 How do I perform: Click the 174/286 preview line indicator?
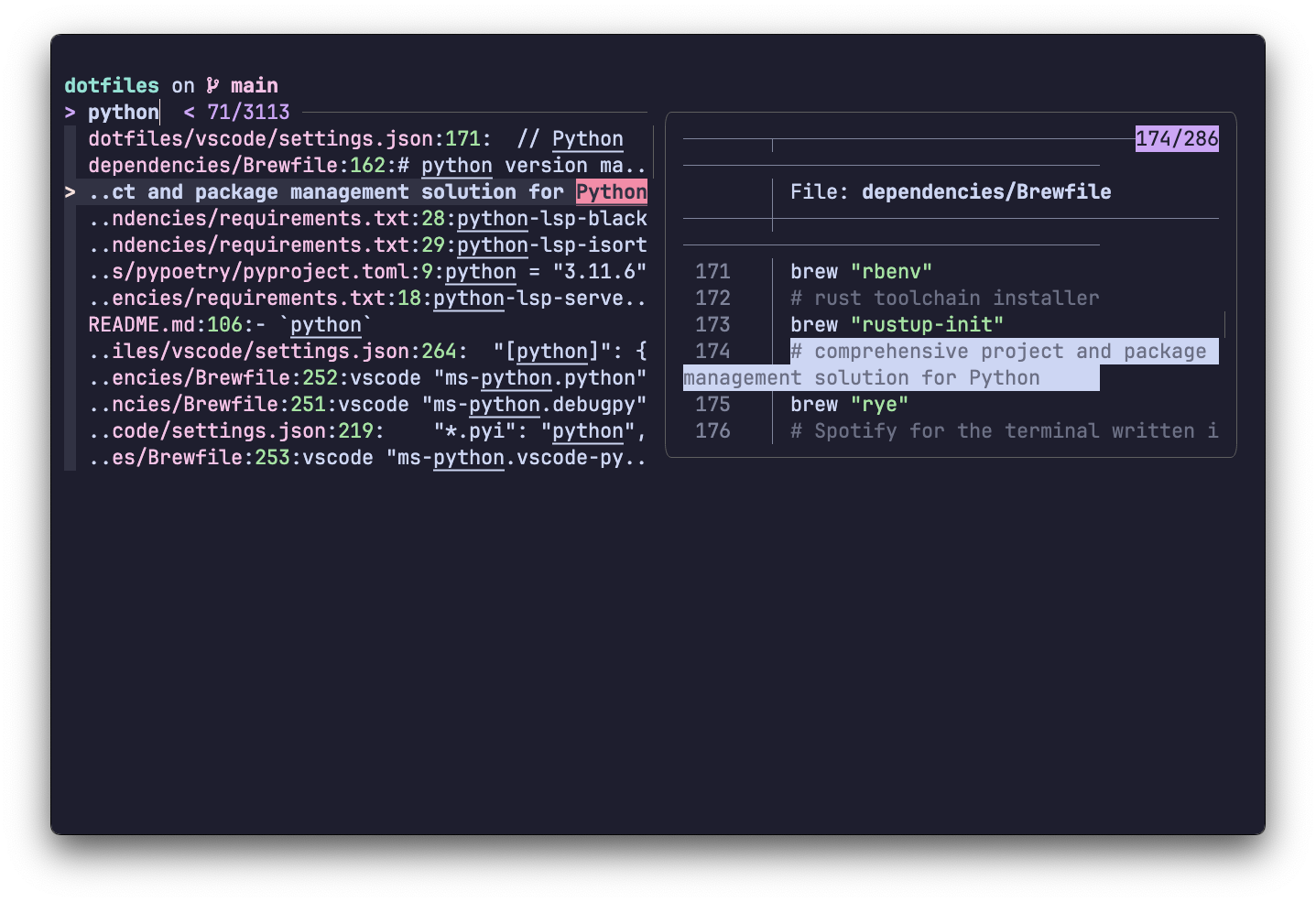[x=1177, y=138]
